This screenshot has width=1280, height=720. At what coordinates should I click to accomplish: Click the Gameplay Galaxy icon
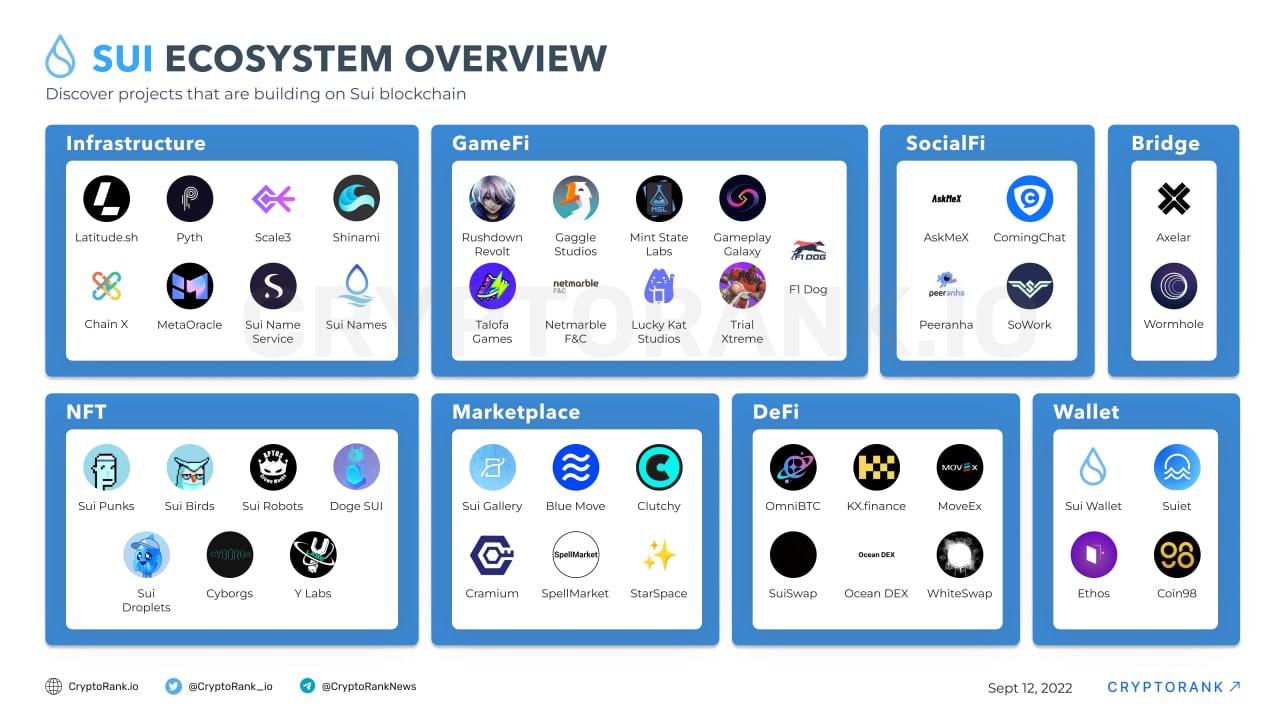pos(742,198)
